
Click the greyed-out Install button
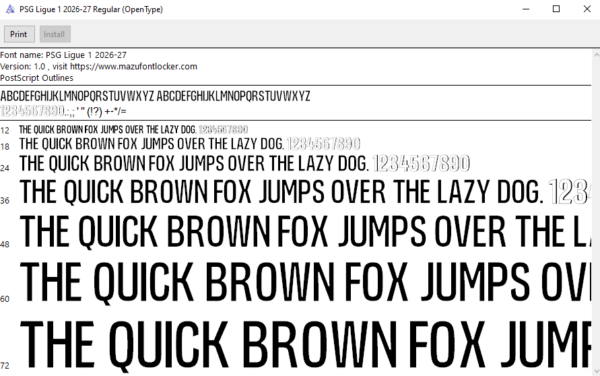click(x=55, y=34)
